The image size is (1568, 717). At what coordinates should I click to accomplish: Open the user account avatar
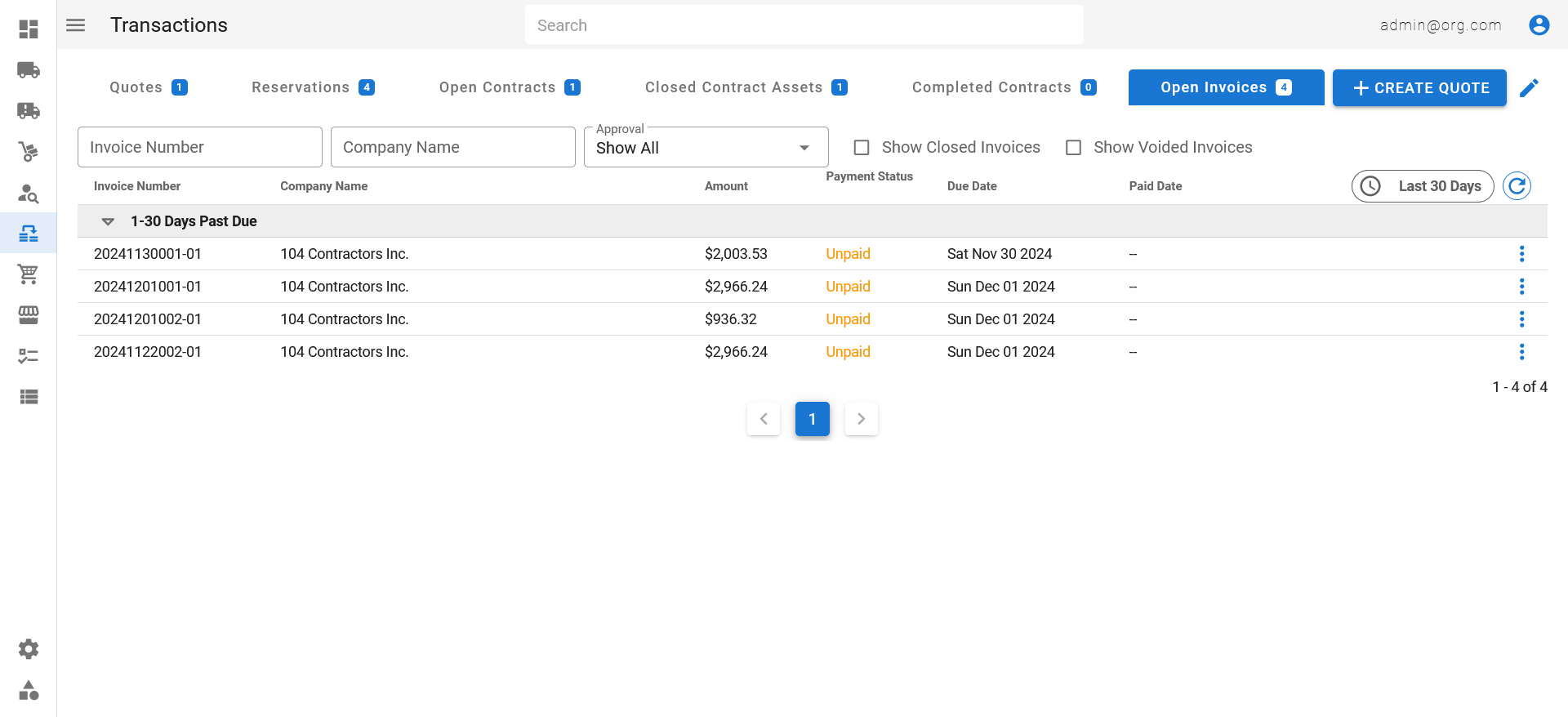click(1539, 25)
